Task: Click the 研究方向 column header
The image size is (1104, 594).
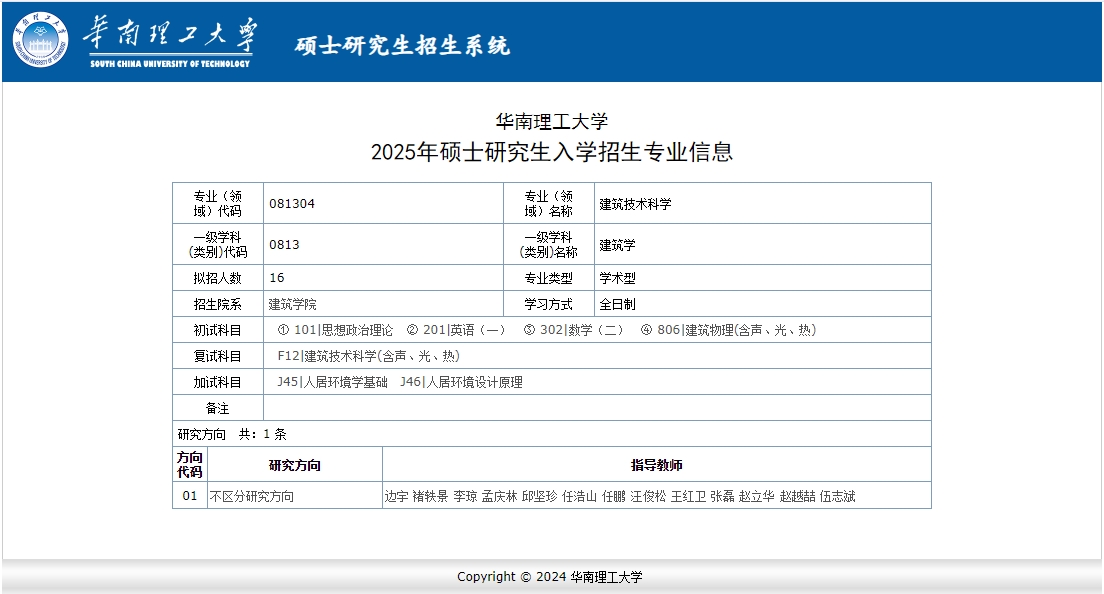Action: (295, 465)
